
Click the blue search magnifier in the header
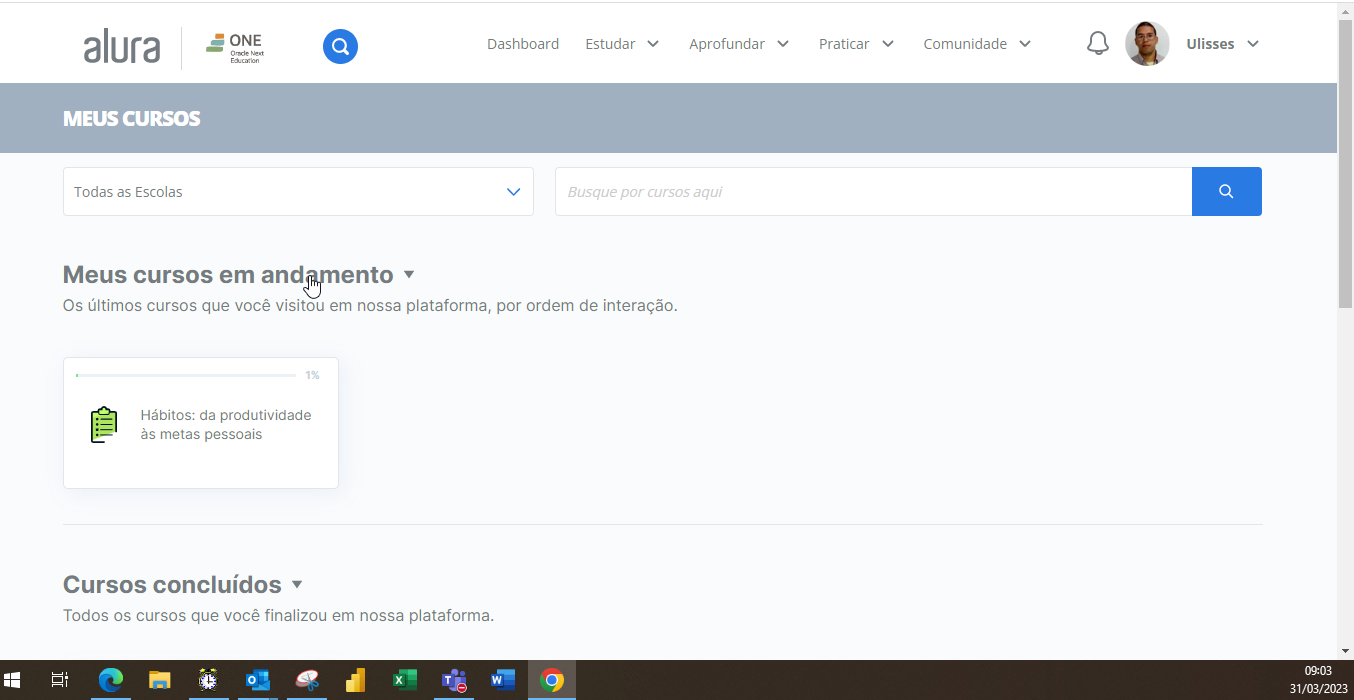point(340,46)
